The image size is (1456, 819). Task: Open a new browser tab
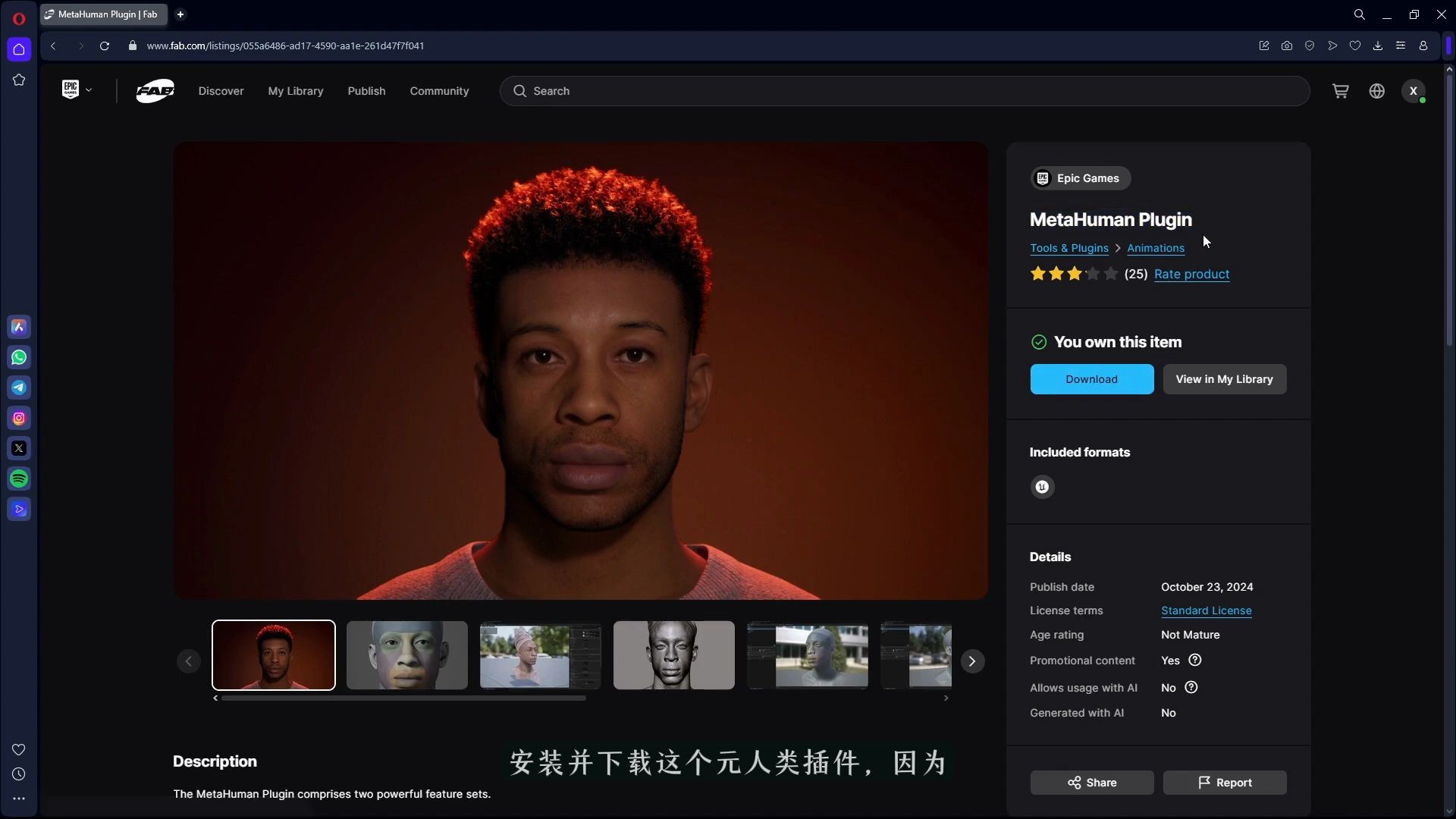click(x=180, y=14)
